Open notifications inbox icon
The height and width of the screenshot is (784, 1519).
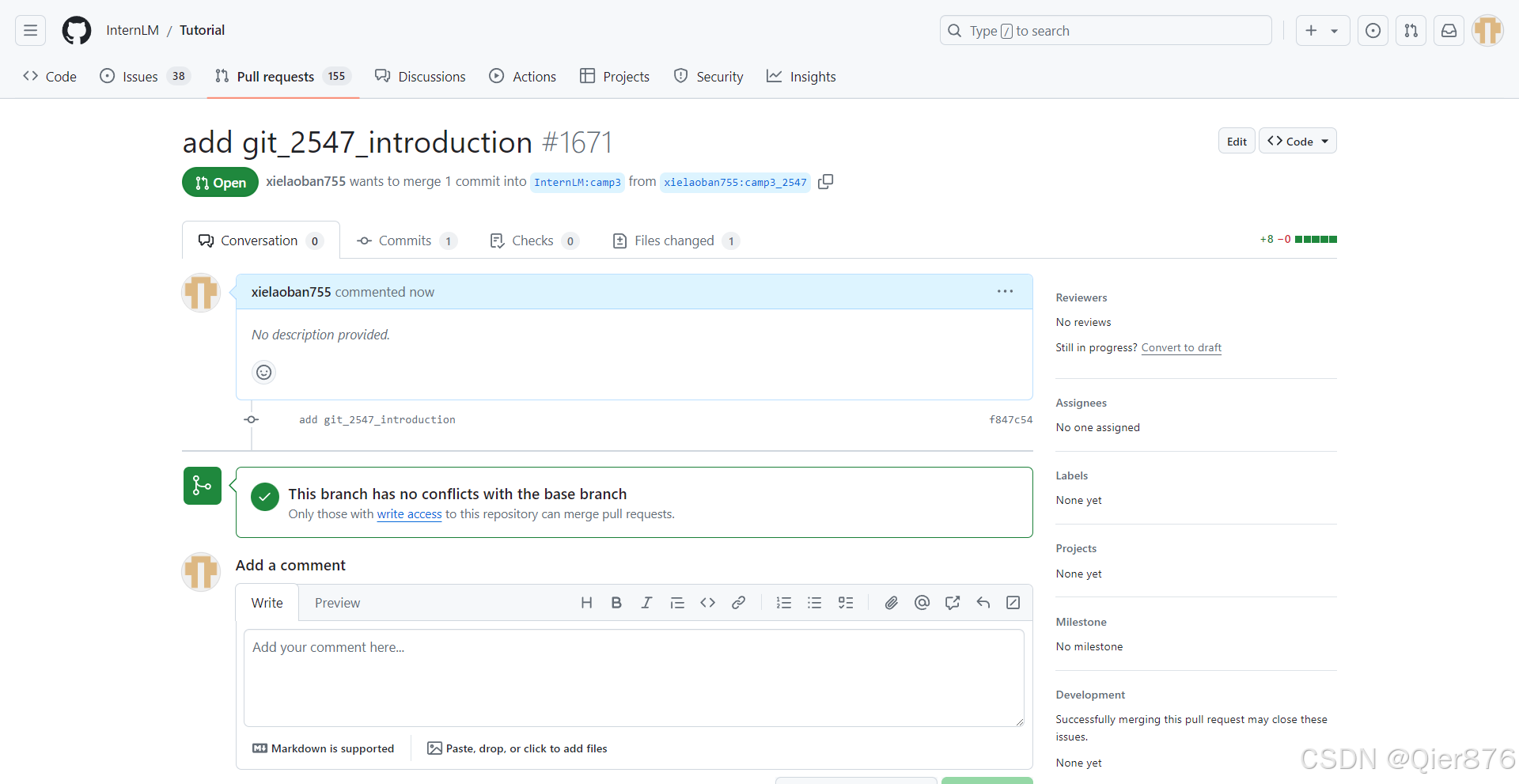click(x=1449, y=30)
